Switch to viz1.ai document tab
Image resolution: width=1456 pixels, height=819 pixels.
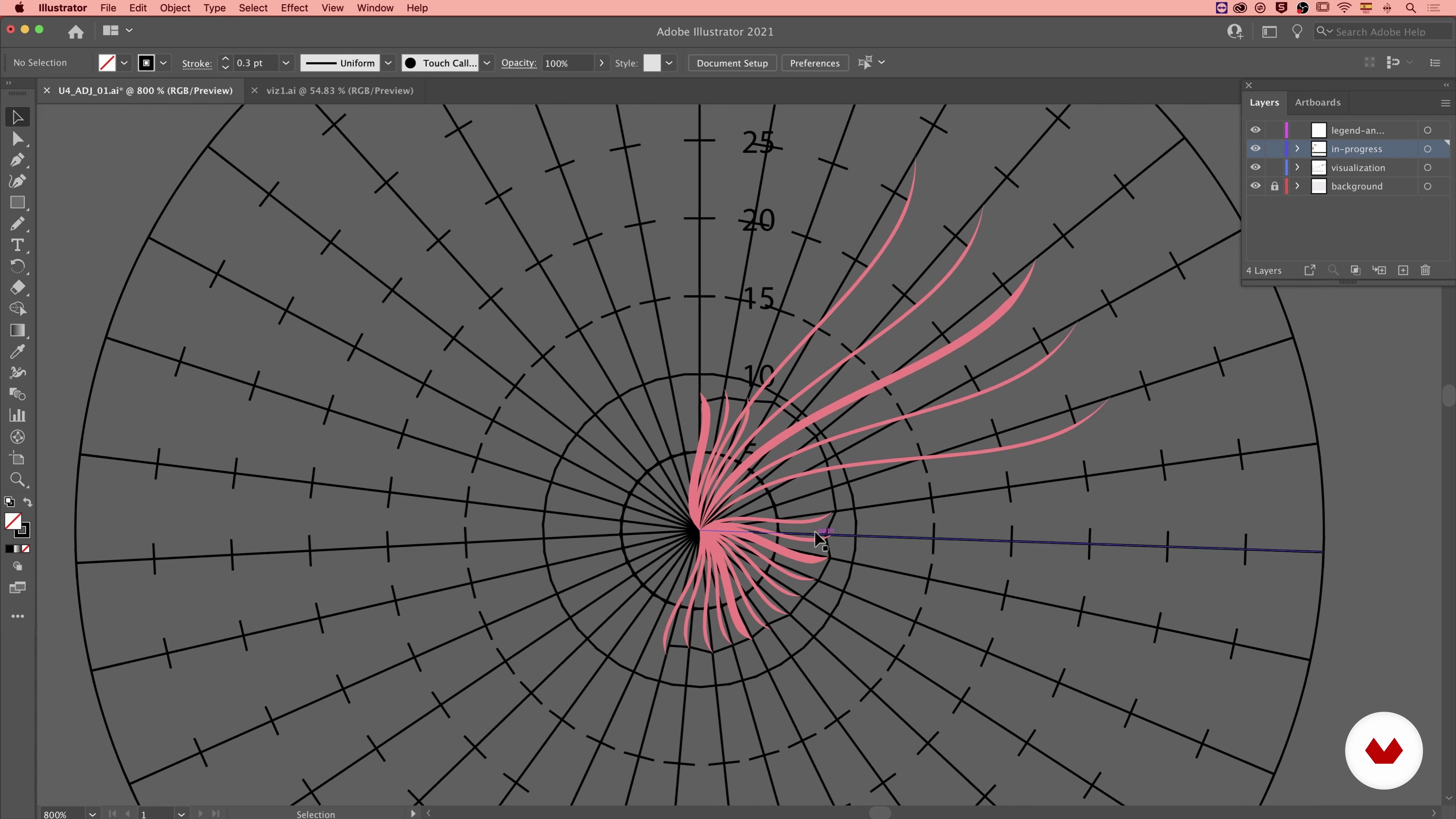coord(340,91)
